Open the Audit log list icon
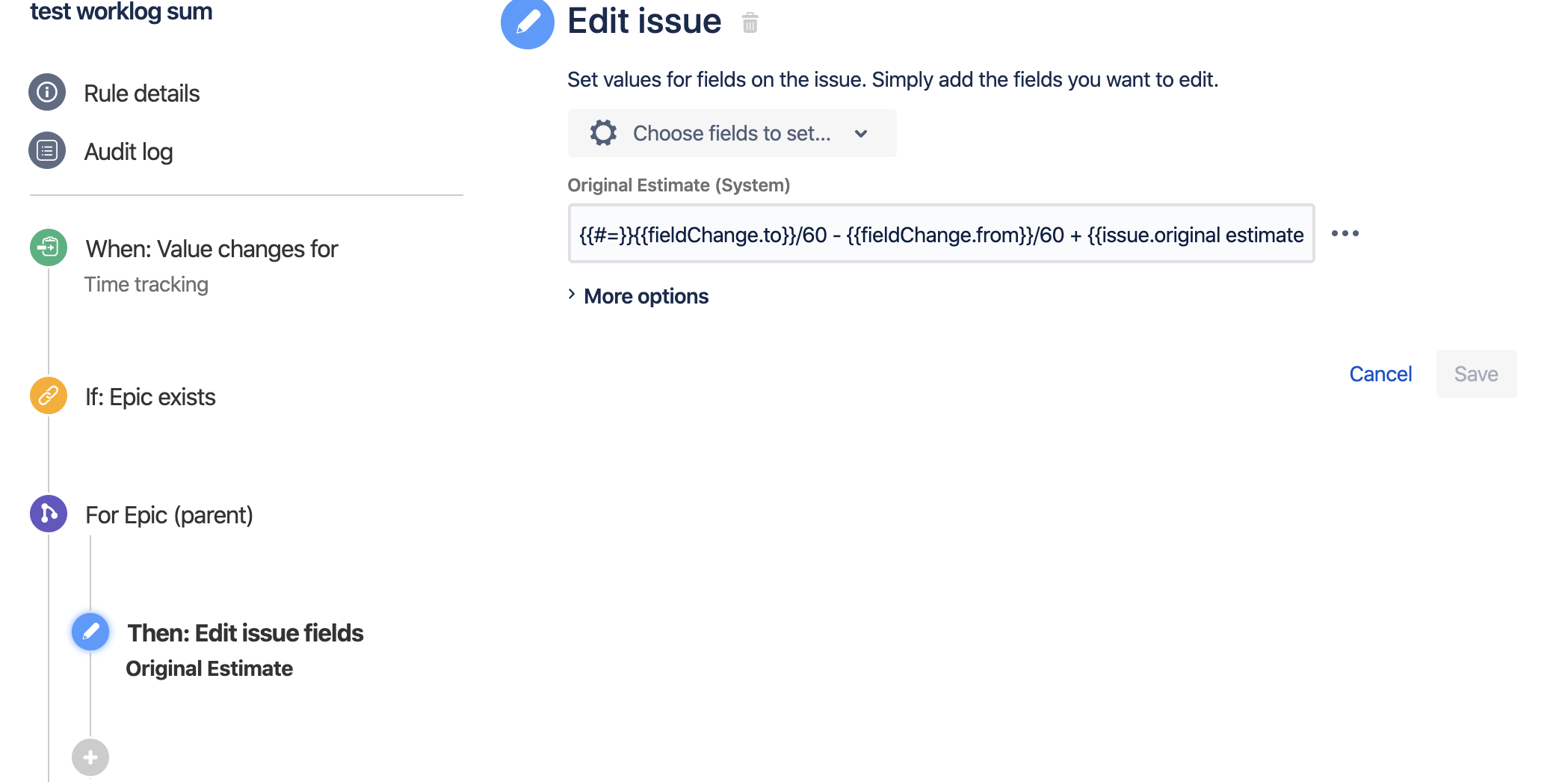Image resolution: width=1568 pixels, height=782 pixels. click(47, 150)
